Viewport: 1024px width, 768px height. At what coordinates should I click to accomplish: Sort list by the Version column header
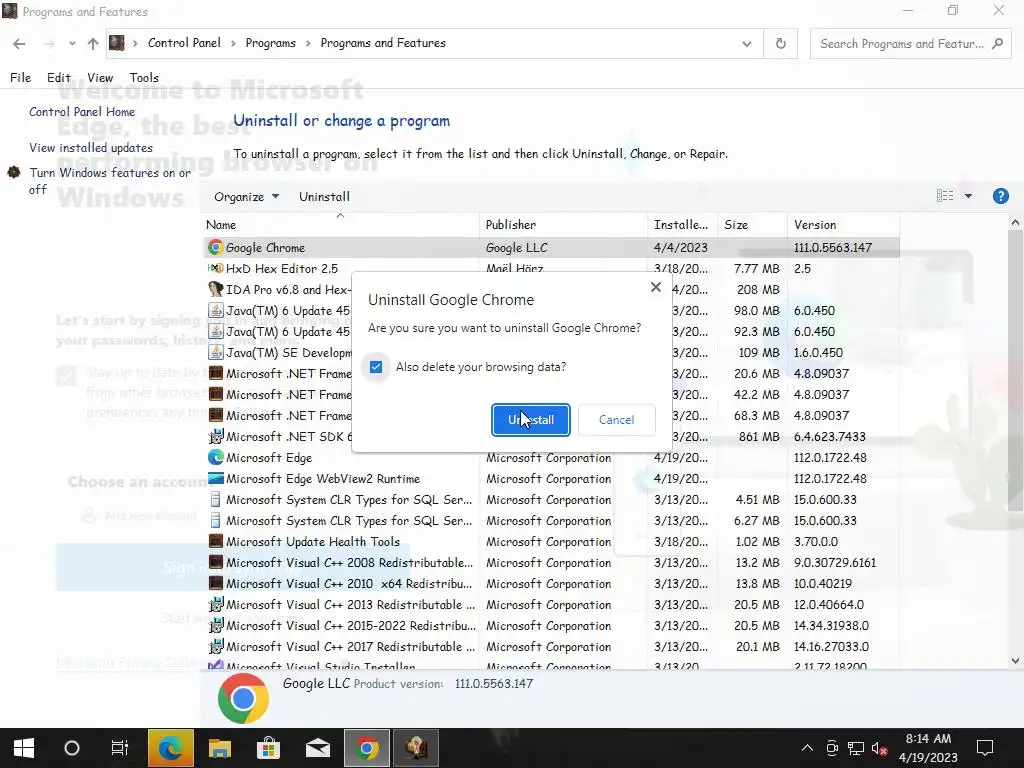click(842, 225)
